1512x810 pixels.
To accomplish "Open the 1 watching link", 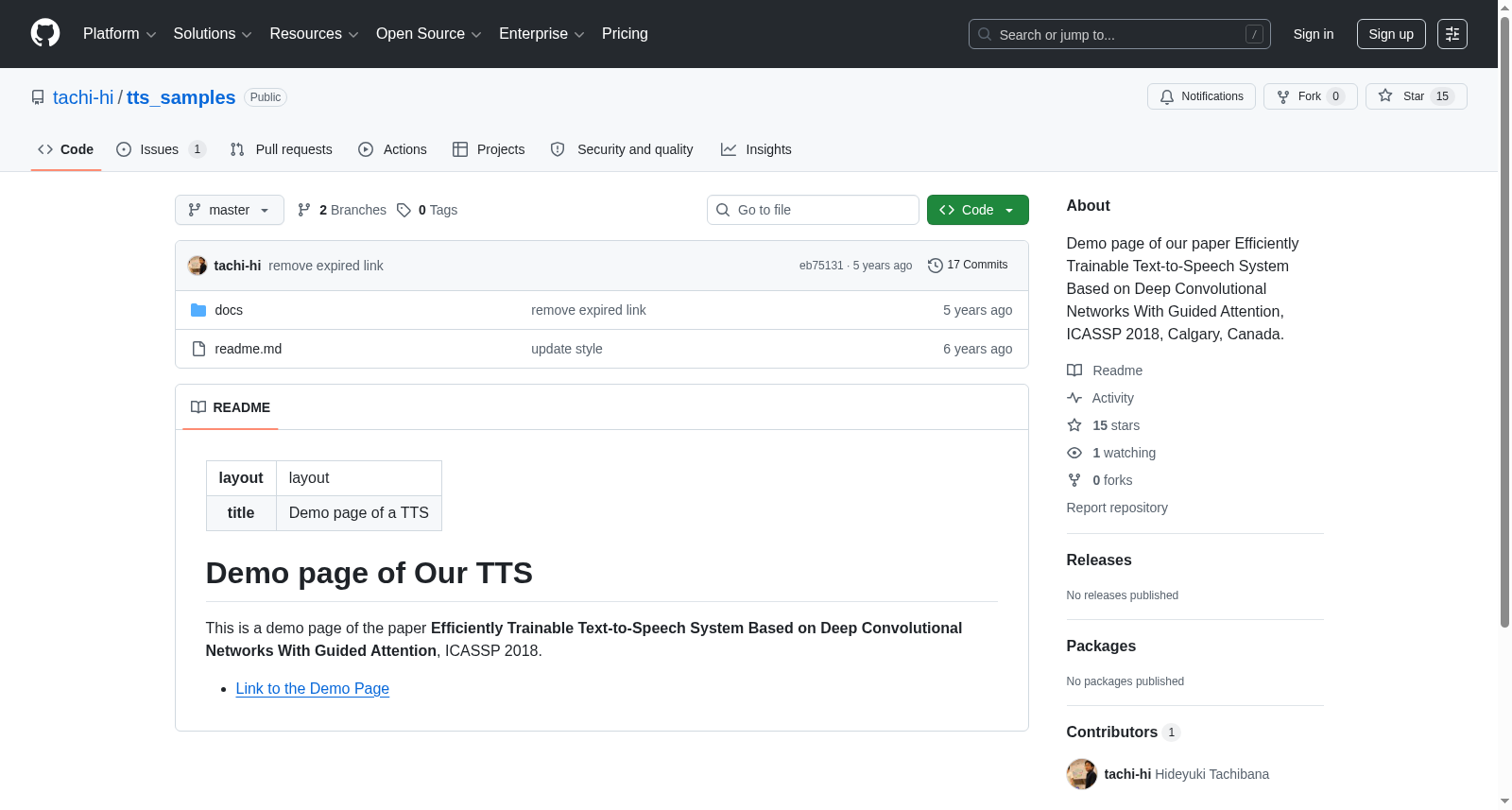I will tap(1111, 453).
